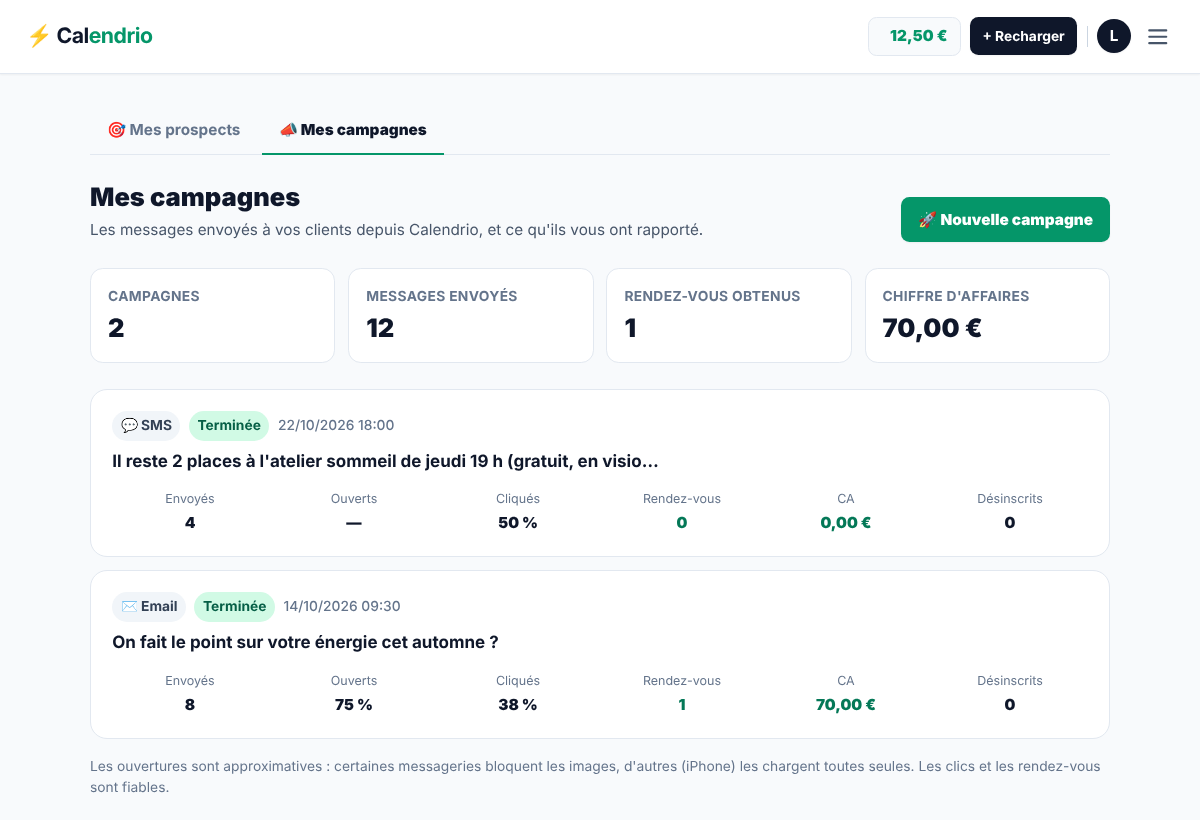Click the Terminée badge on the SMS campaign

(x=229, y=425)
